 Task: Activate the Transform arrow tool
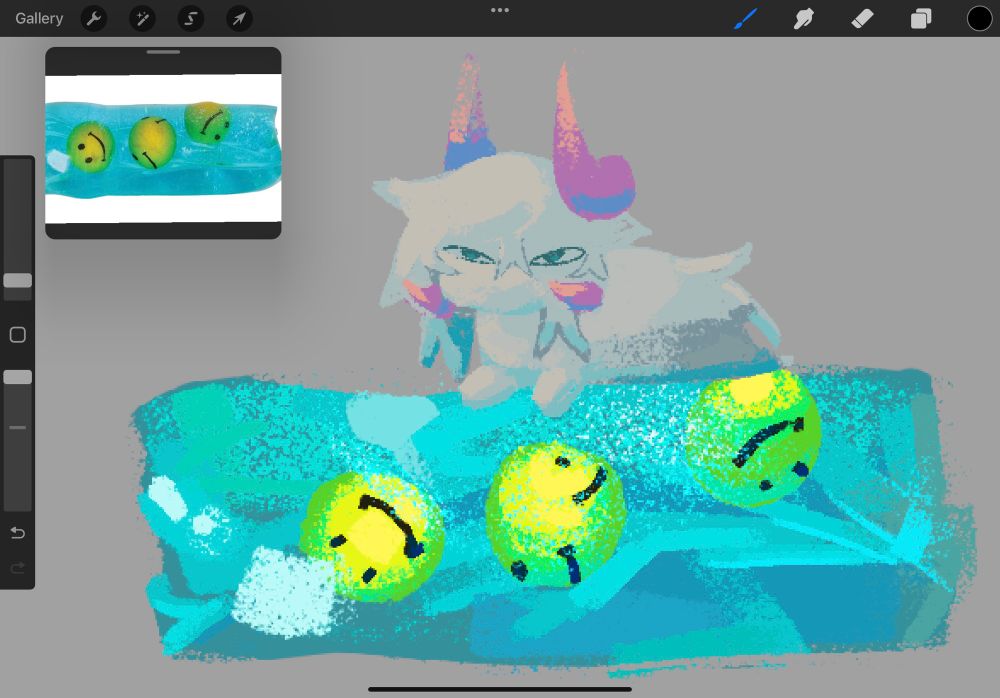pos(239,19)
